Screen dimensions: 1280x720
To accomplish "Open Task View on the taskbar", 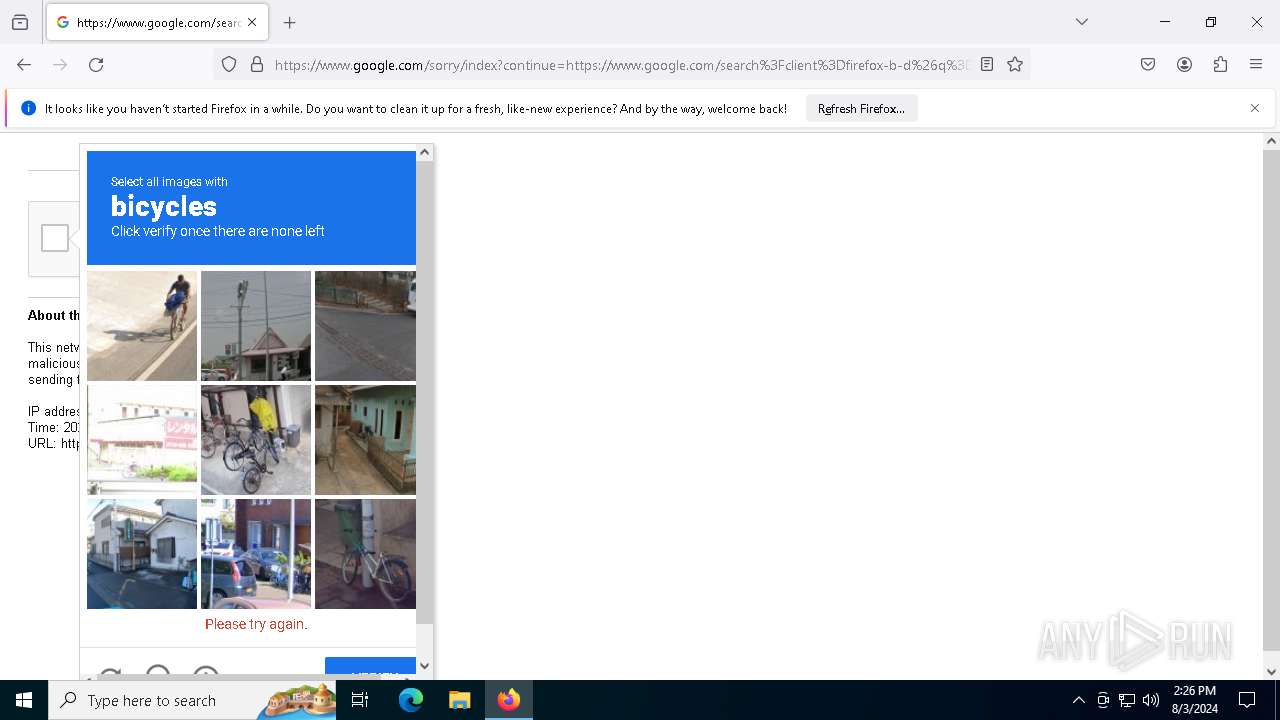I will tap(361, 700).
